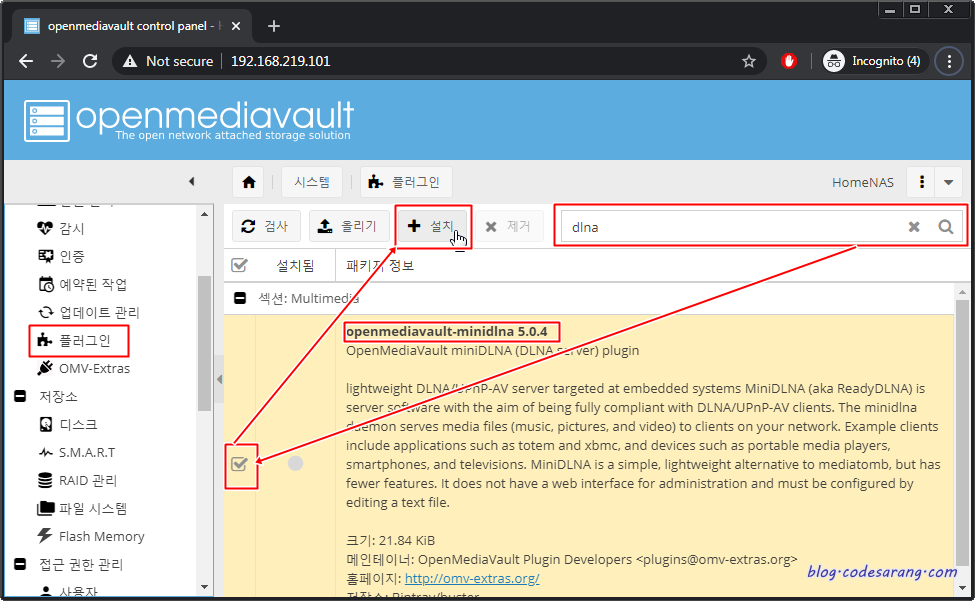Viewport: 975px width, 601px height.
Task: Open S.M.A.R.T in the sidebar
Action: tap(86, 452)
